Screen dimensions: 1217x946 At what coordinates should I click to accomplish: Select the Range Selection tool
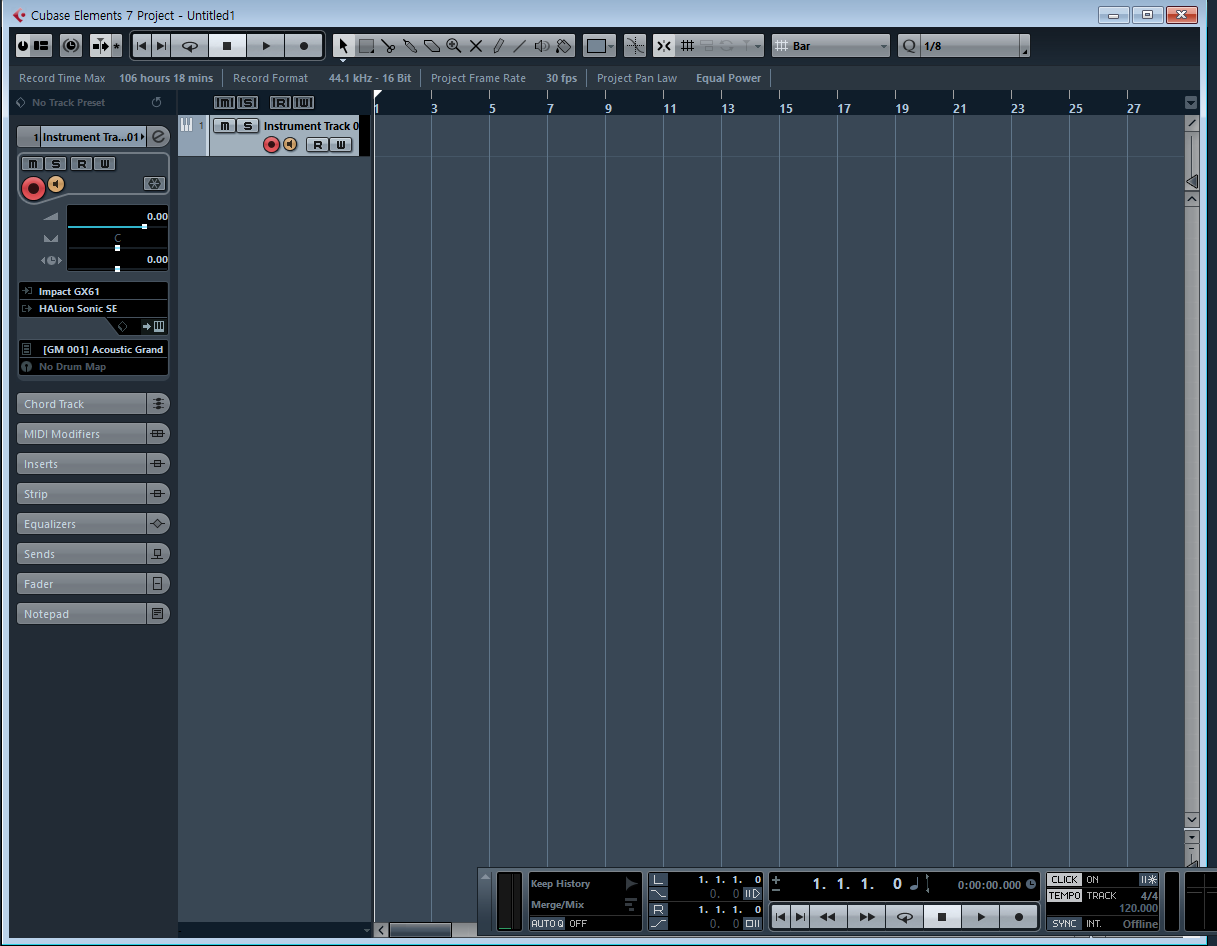coord(366,46)
